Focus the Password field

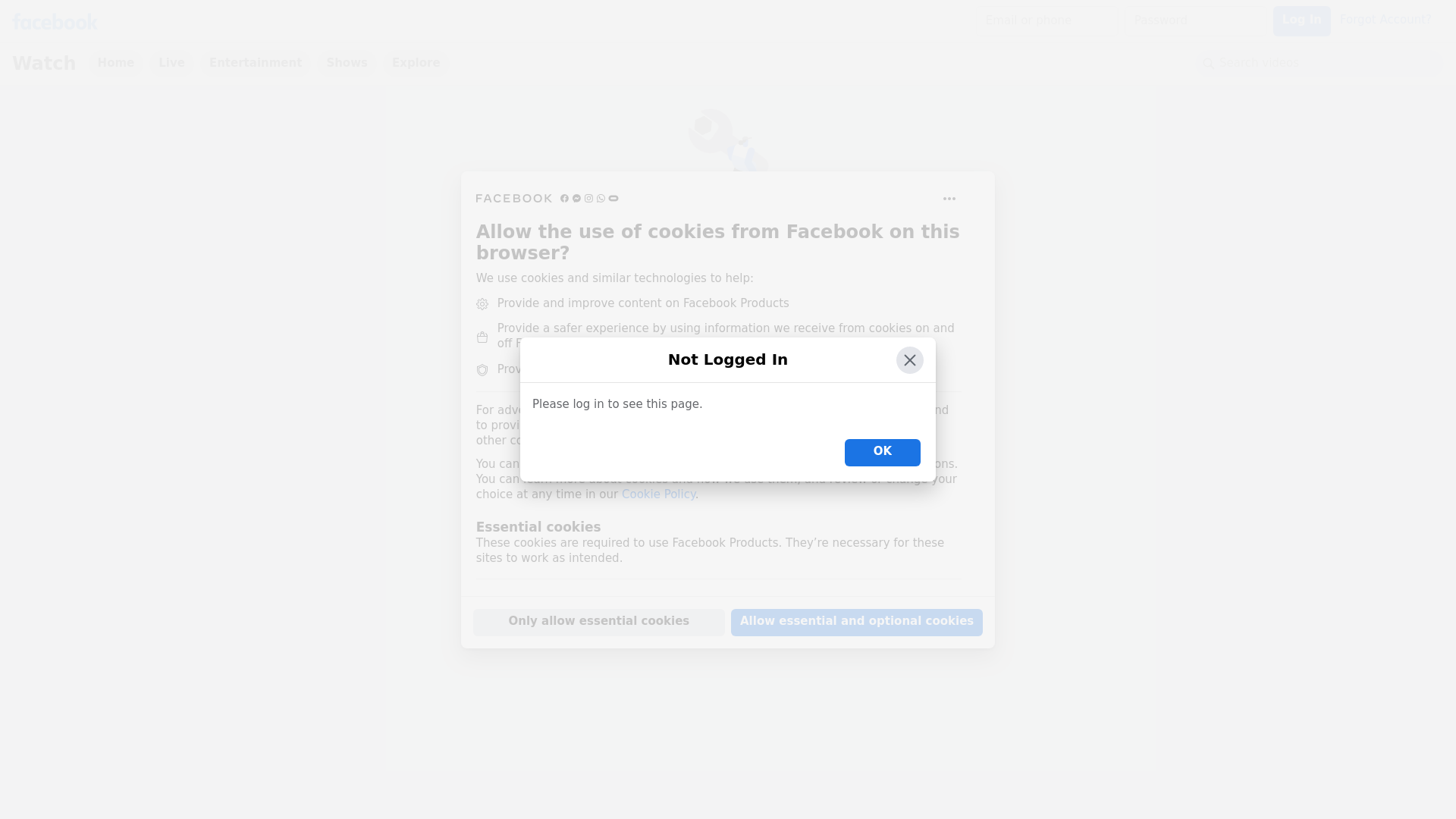[1197, 20]
